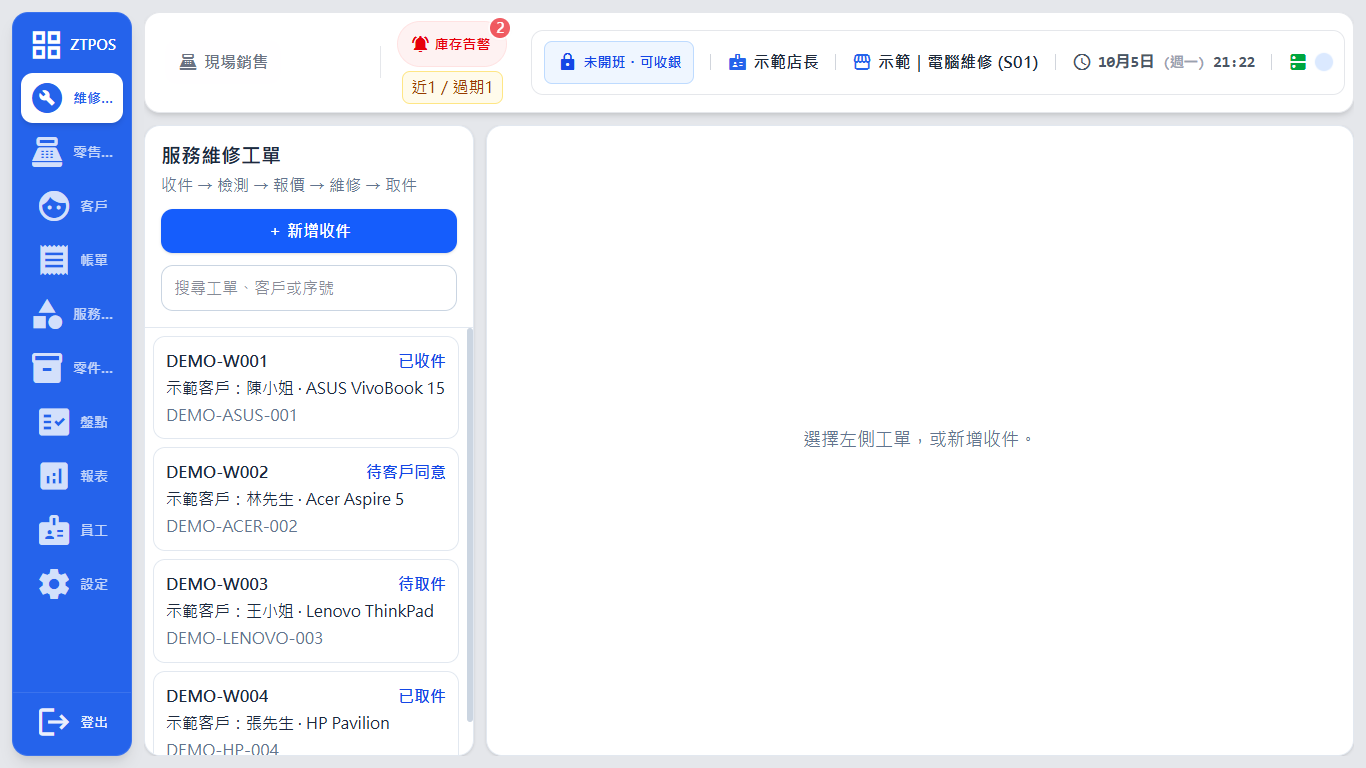This screenshot has width=1366, height=768.
Task: Open the 維修 wrench icon in sidebar
Action: (47, 98)
